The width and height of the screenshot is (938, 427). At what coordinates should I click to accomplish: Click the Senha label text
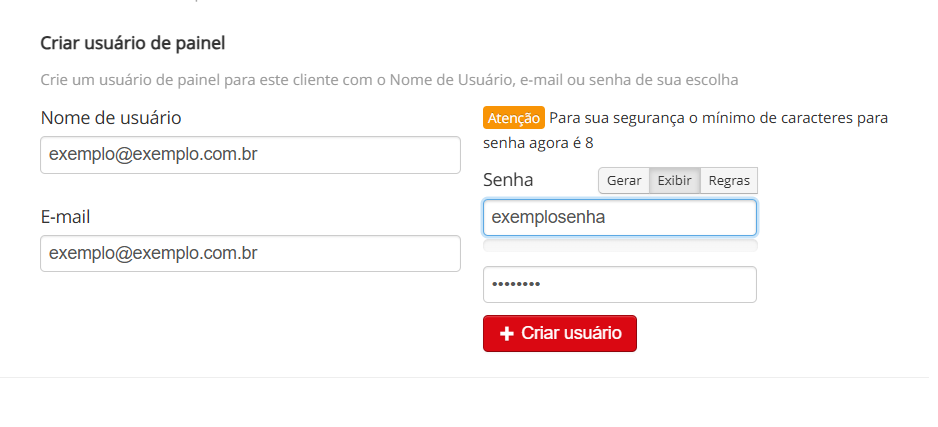(x=508, y=180)
